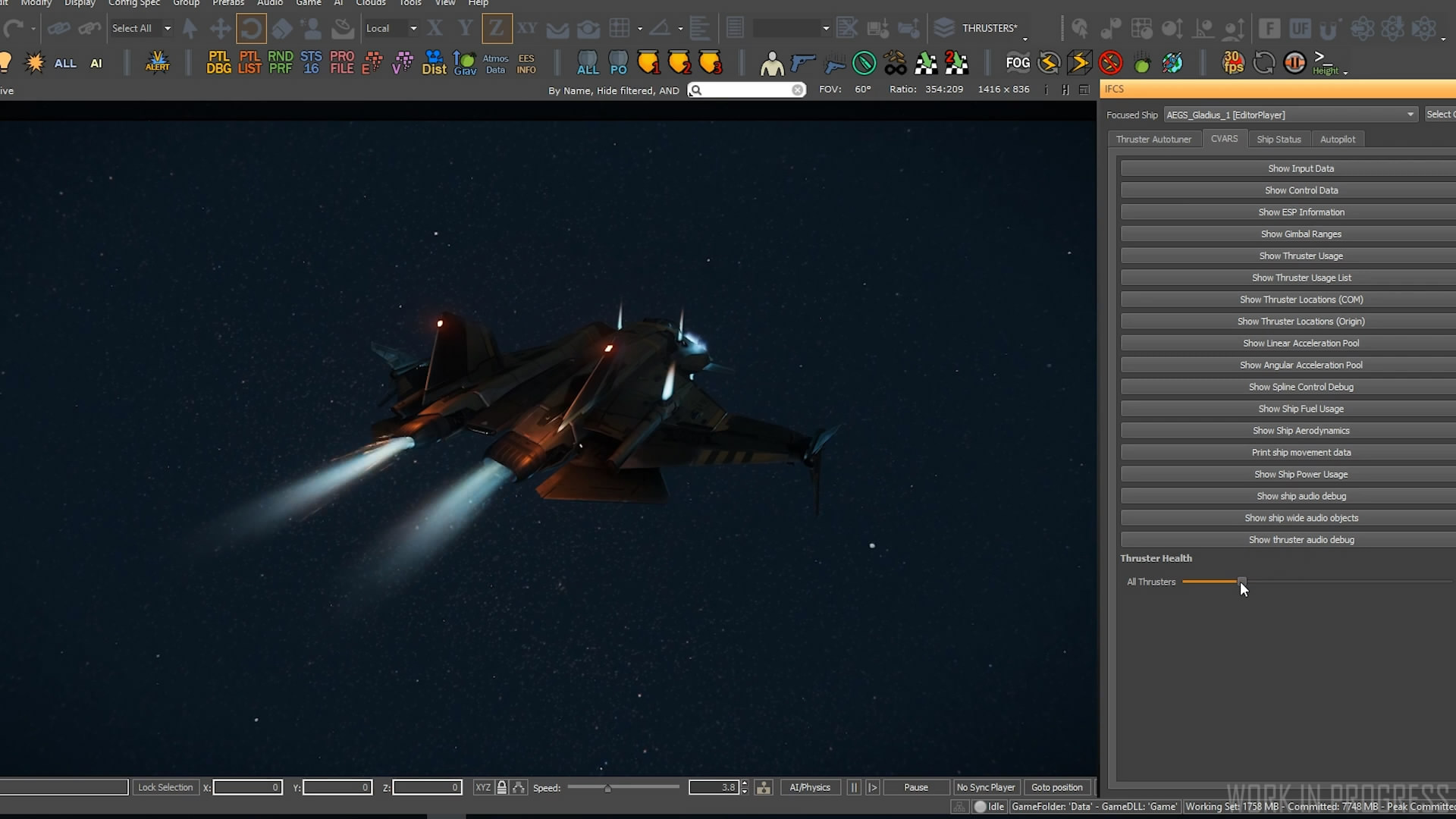Open the Audio menu

click(x=270, y=3)
